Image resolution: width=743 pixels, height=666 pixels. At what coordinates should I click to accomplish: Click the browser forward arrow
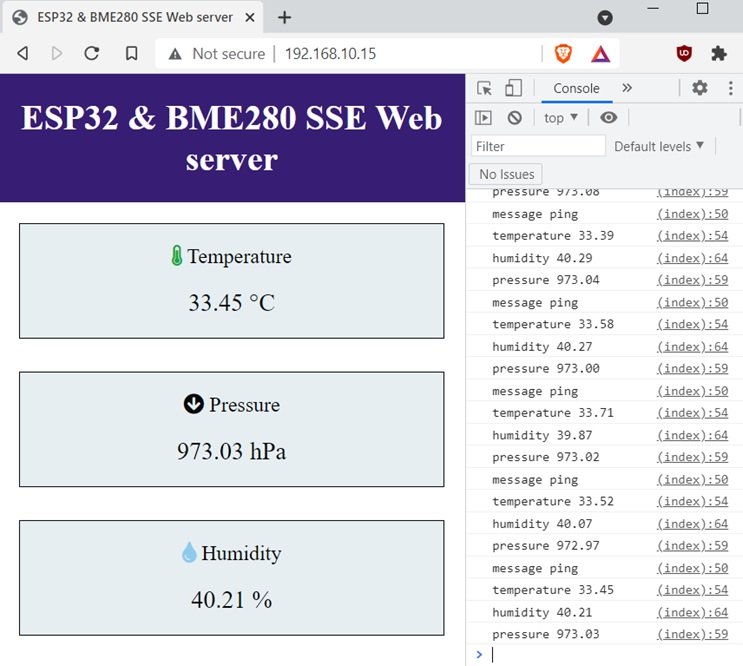(x=57, y=53)
